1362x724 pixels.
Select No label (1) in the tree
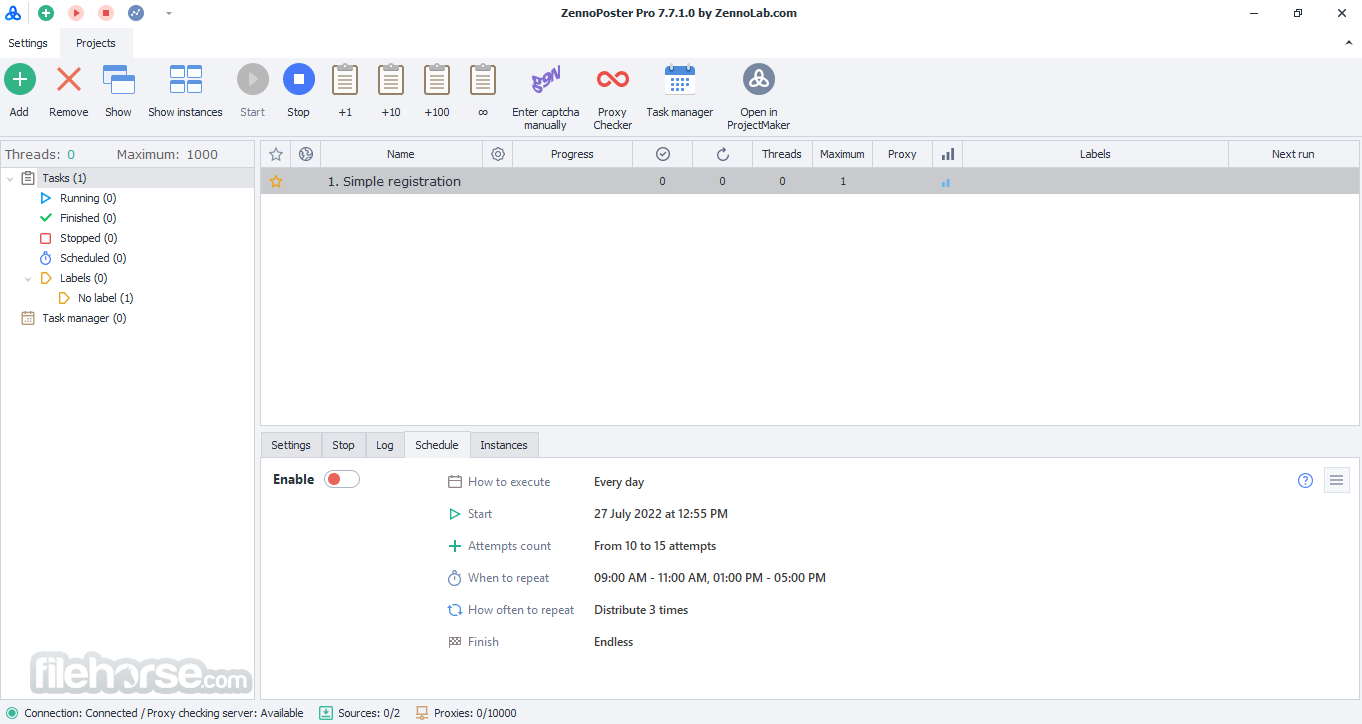[106, 298]
